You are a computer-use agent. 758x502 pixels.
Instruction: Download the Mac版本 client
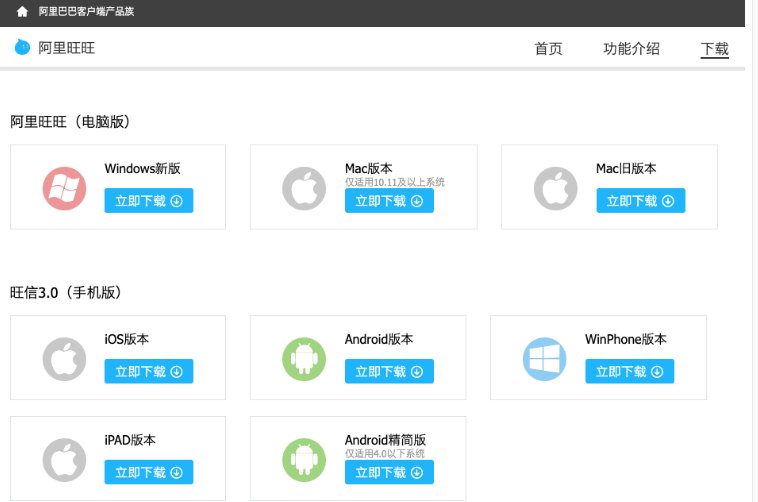pos(389,200)
